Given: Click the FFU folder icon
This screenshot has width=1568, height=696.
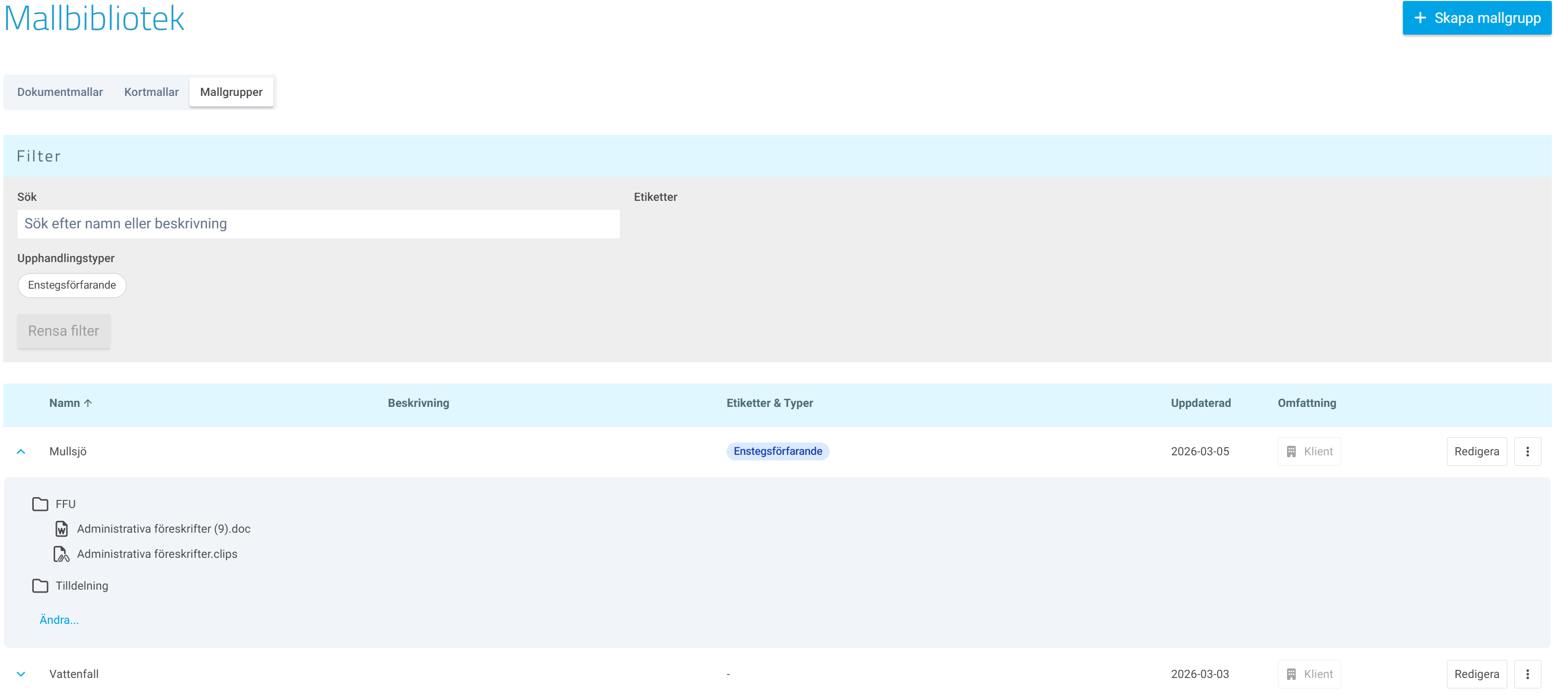Looking at the screenshot, I should click(x=40, y=504).
